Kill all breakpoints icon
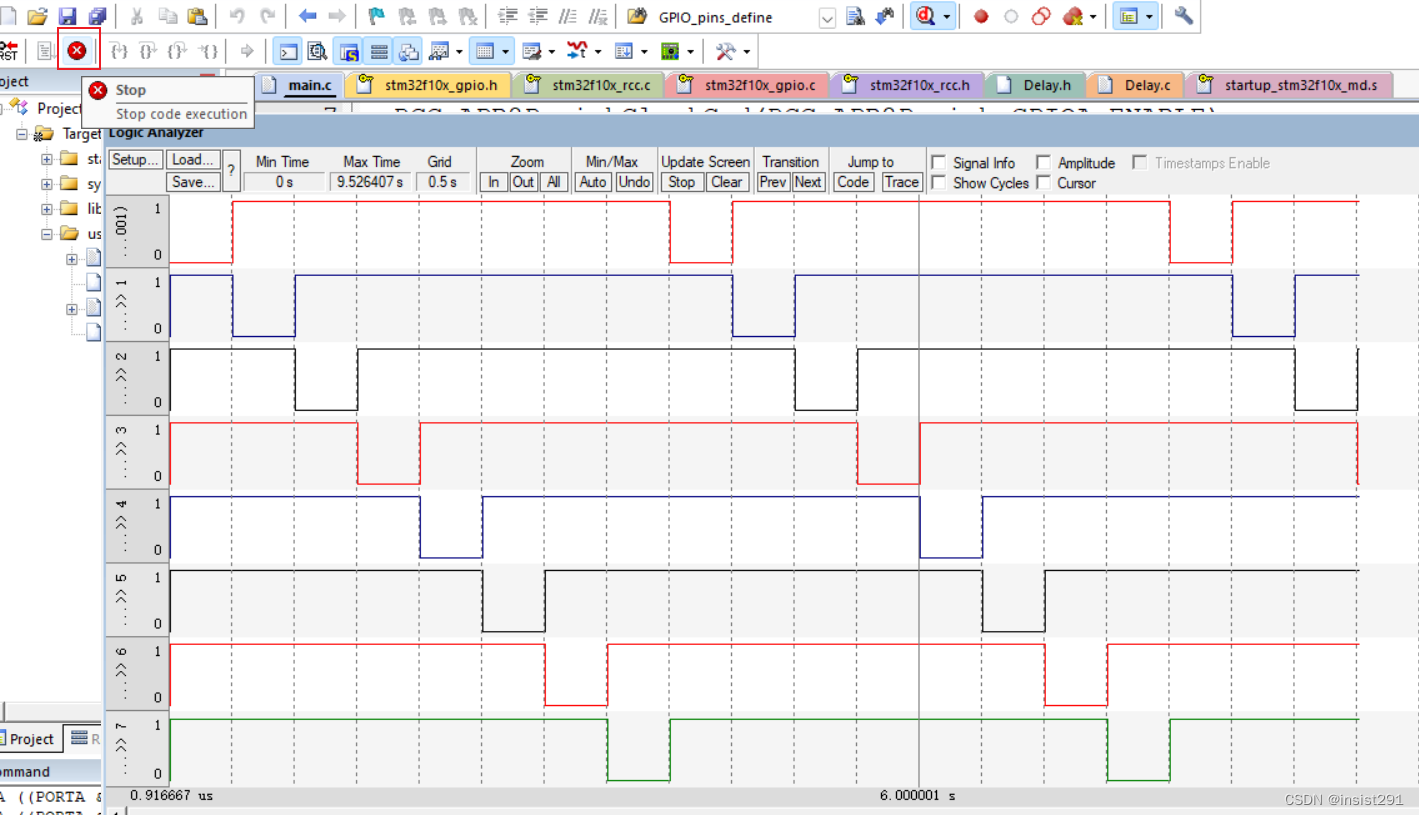Viewport: 1419px width, 815px height. click(x=1073, y=16)
